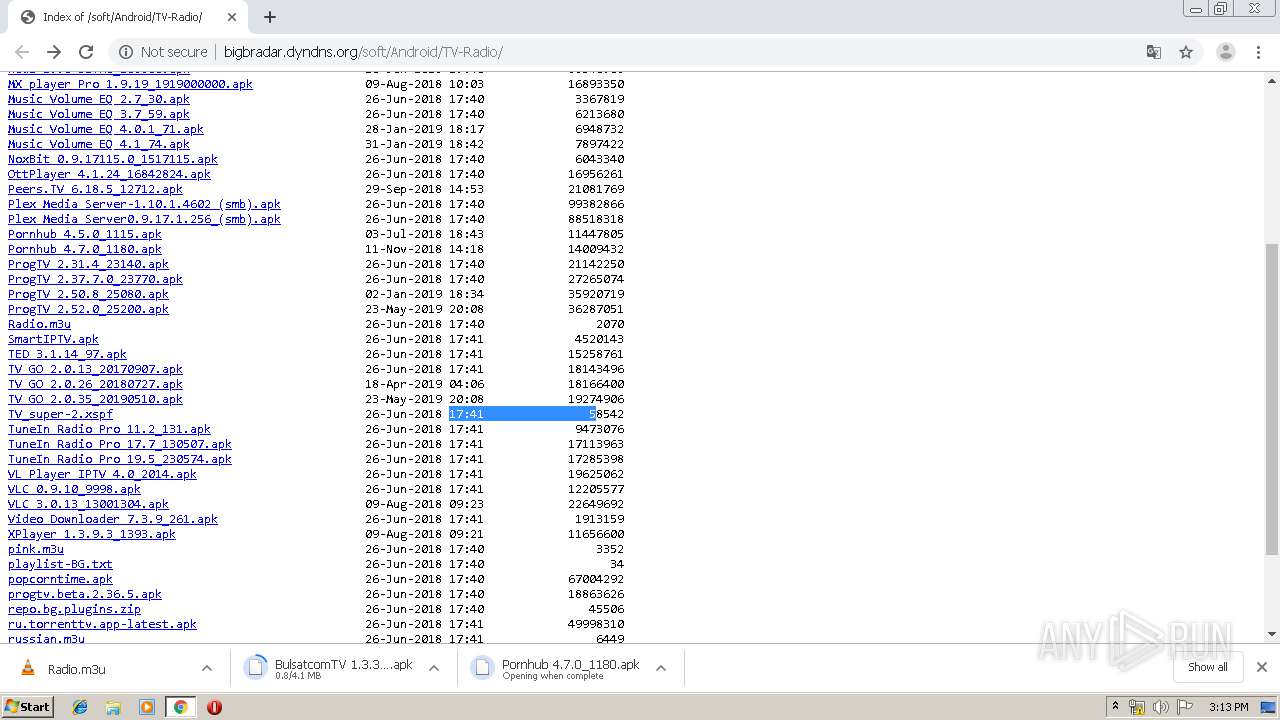Go forward to the next page
Viewport: 1280px width, 720px height.
(54, 52)
